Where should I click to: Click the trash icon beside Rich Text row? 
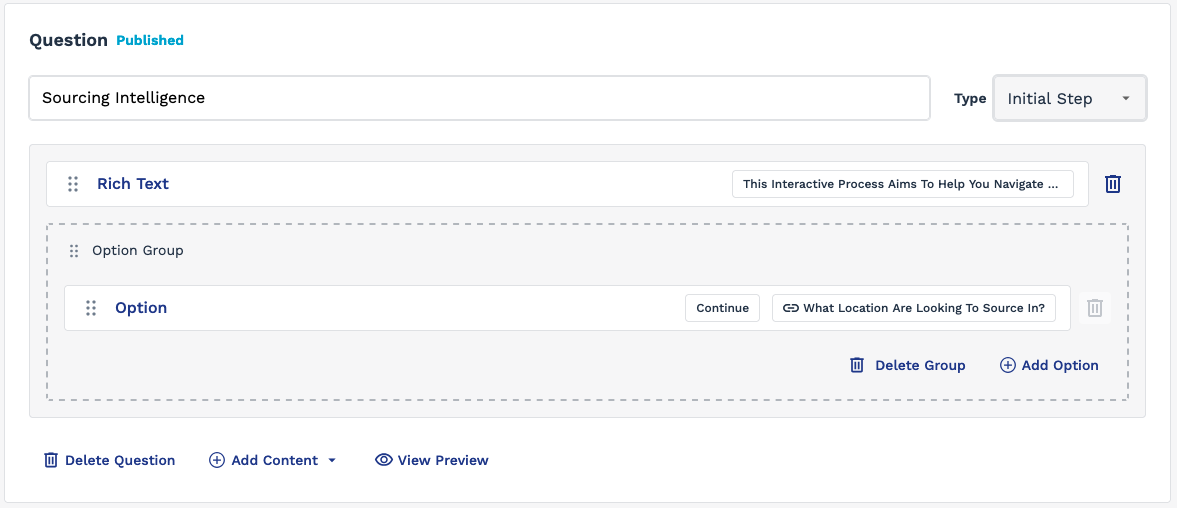tap(1112, 184)
